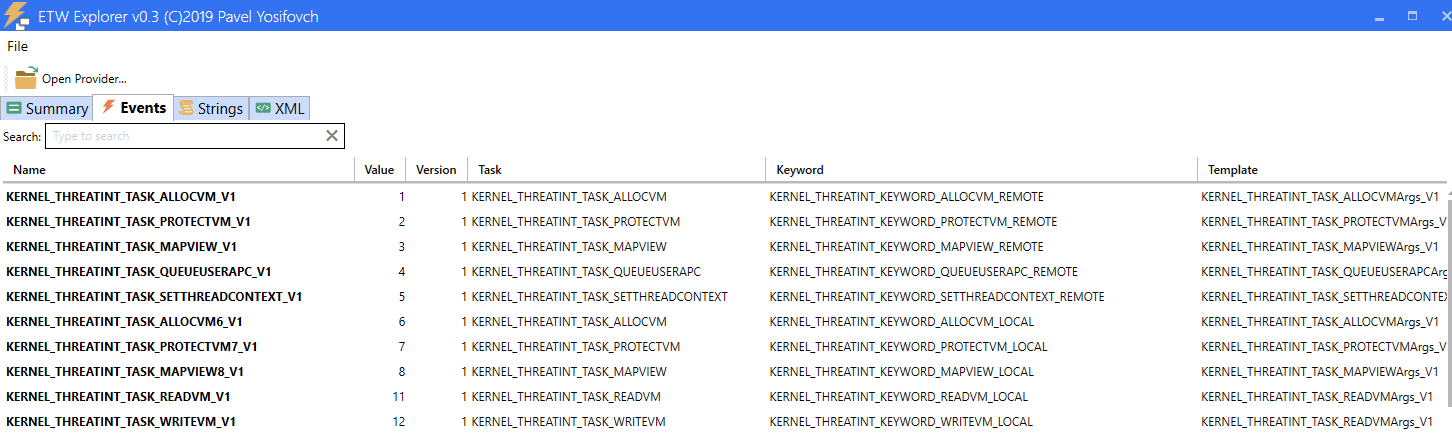The height and width of the screenshot is (434, 1452).
Task: Sort by the Template column header
Action: pos(1232,170)
